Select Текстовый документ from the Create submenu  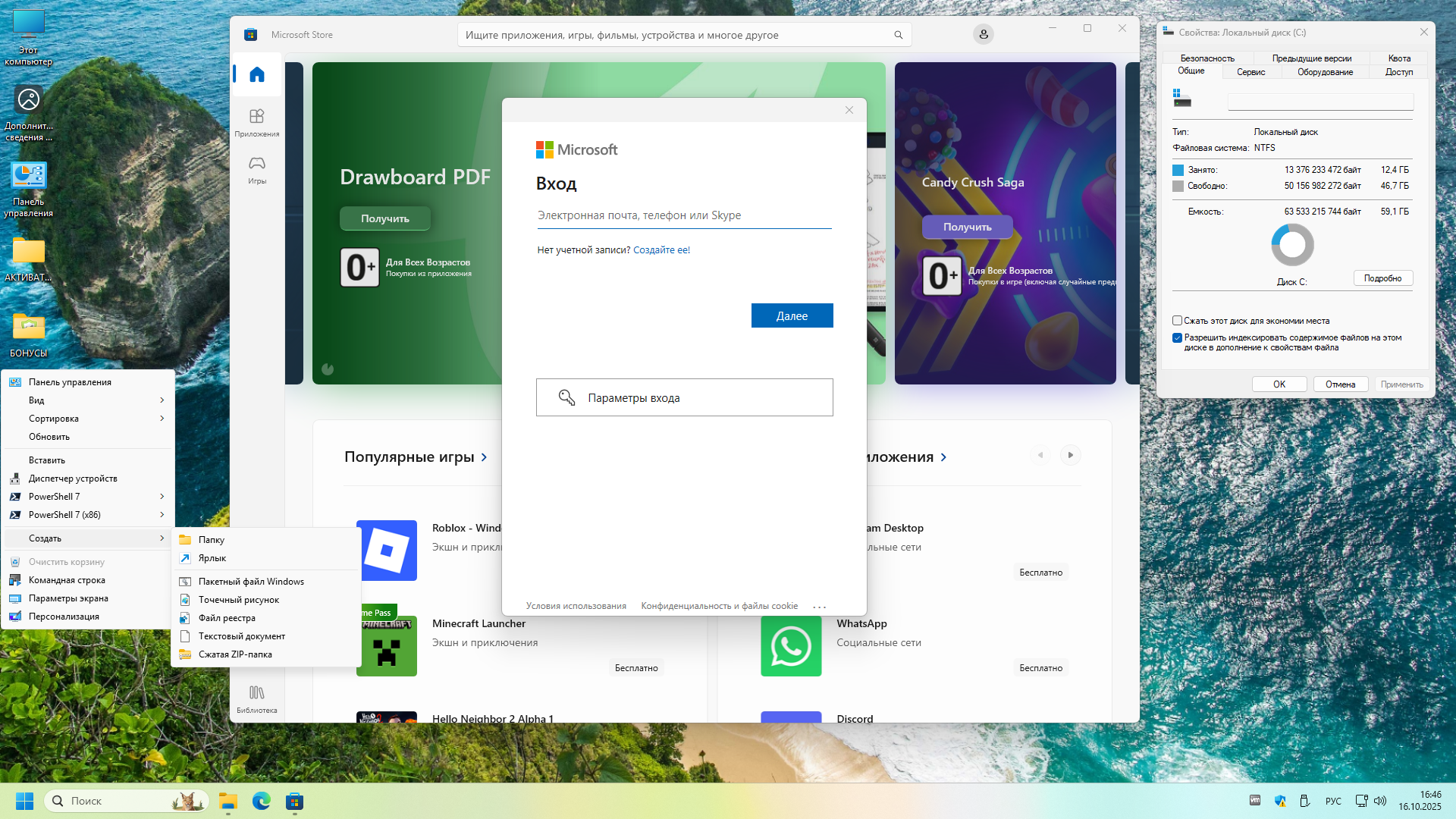(x=241, y=636)
